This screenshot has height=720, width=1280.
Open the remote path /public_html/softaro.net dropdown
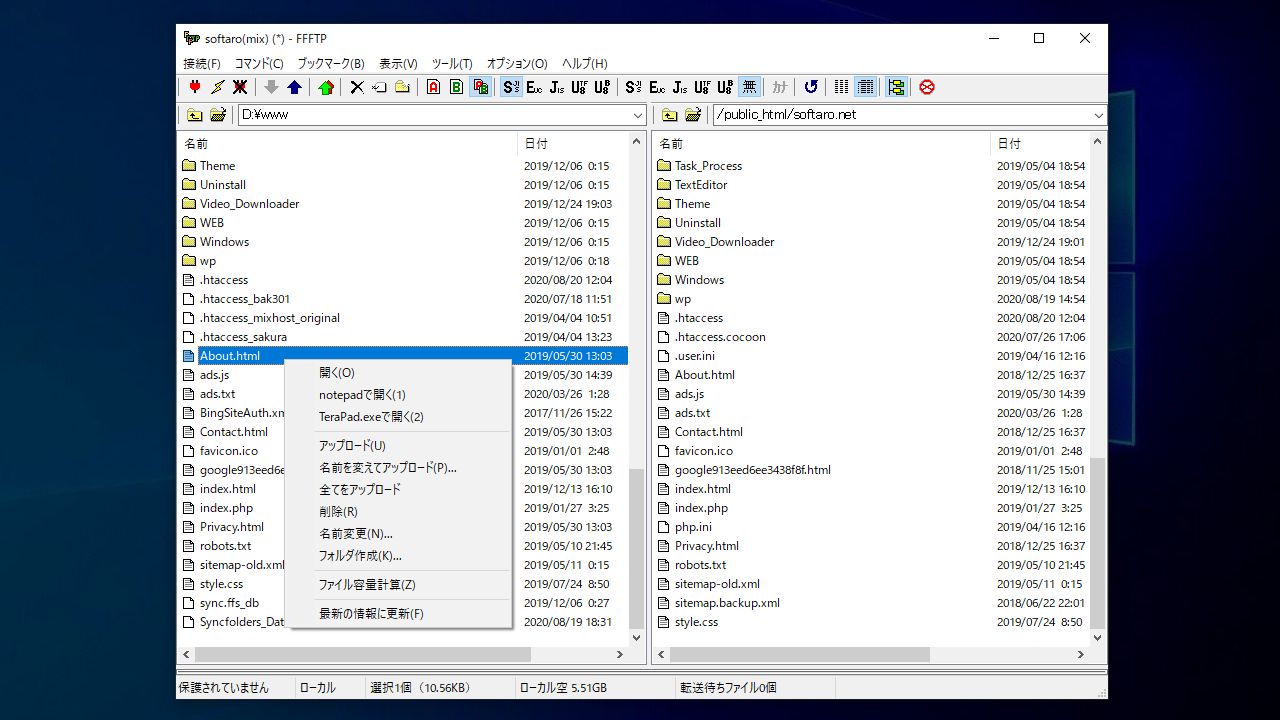point(1098,115)
